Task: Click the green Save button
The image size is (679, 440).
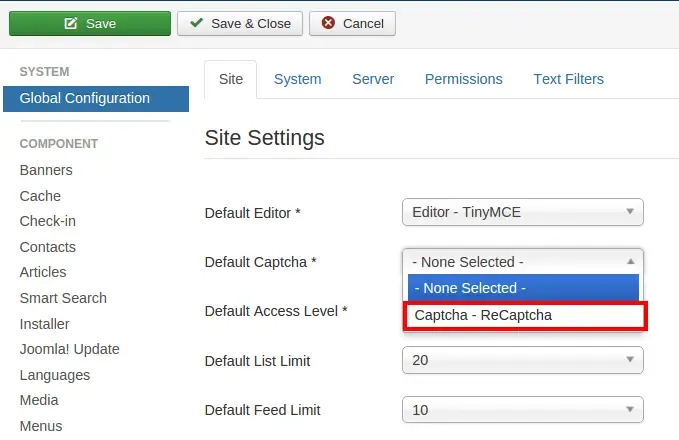Action: click(x=90, y=23)
